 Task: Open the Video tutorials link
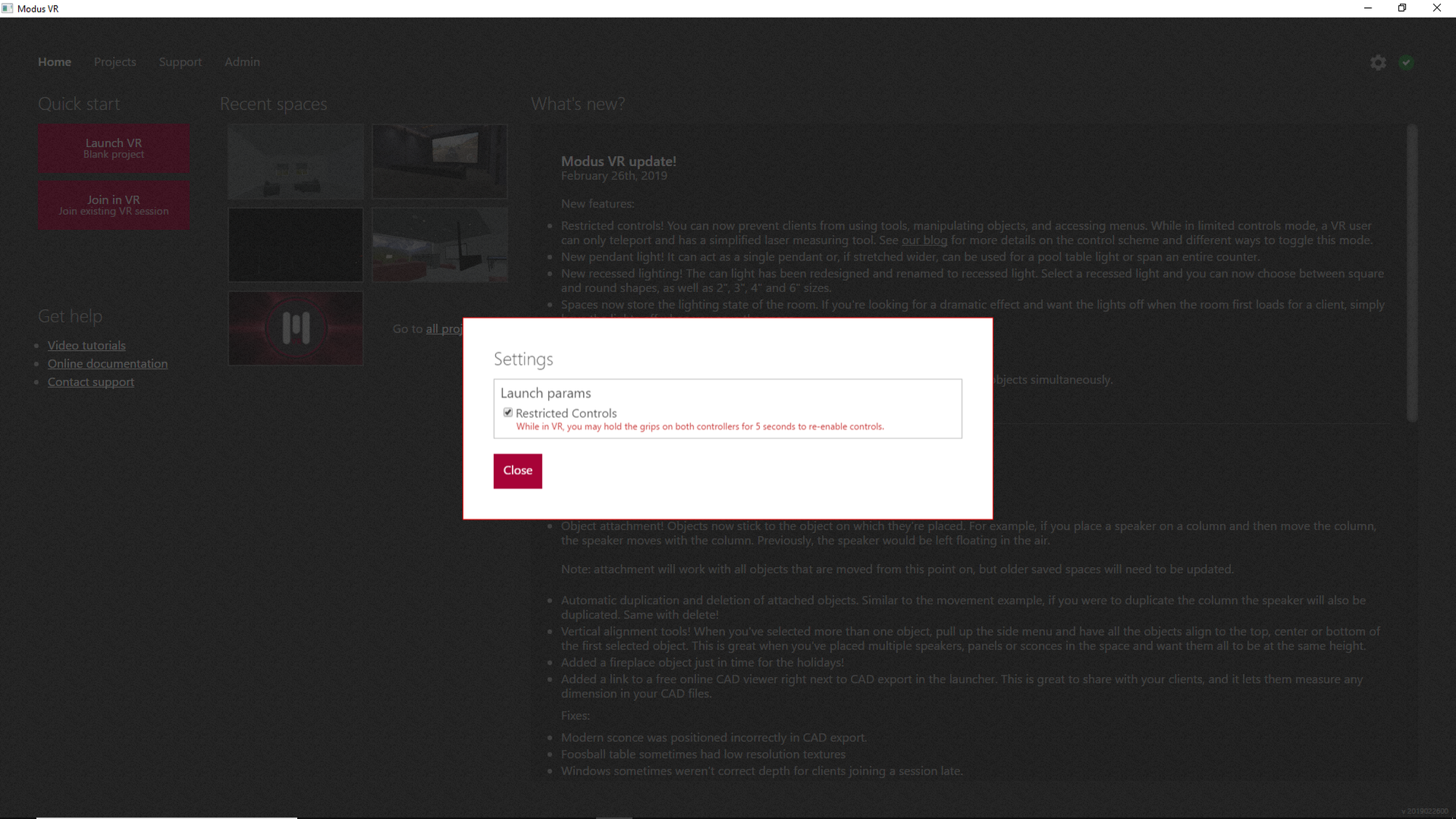87,345
